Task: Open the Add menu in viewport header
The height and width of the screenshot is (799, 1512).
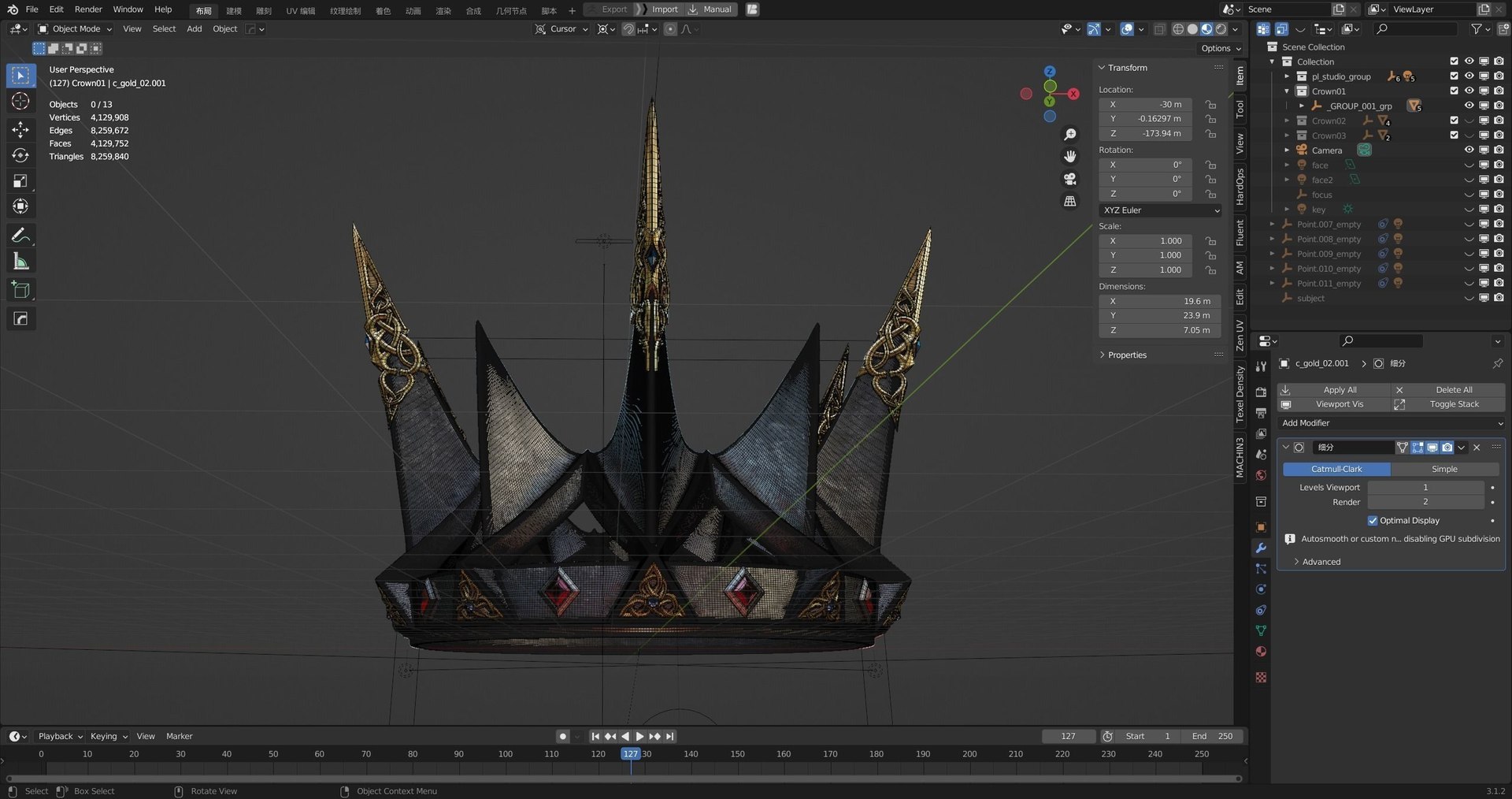Action: coord(194,29)
